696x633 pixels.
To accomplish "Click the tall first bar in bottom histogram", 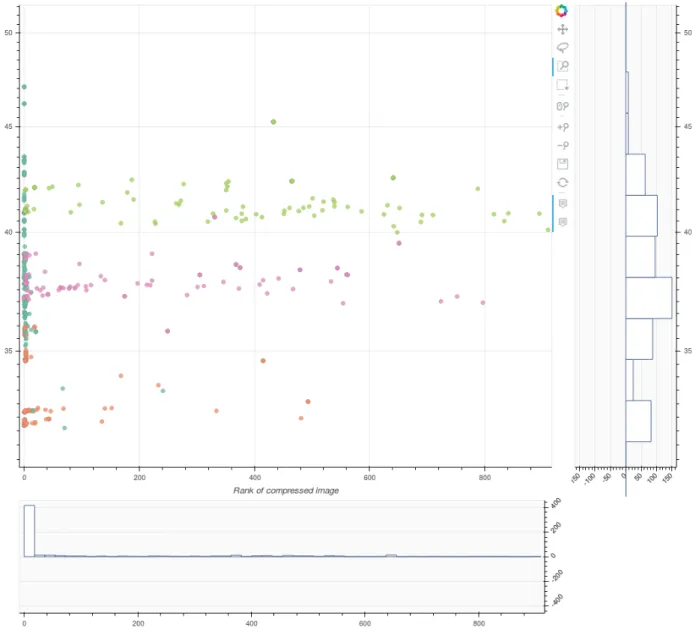I will coord(29,531).
